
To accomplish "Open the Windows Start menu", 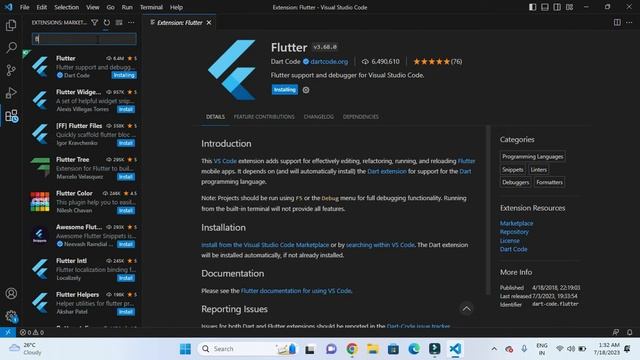I will (185, 349).
